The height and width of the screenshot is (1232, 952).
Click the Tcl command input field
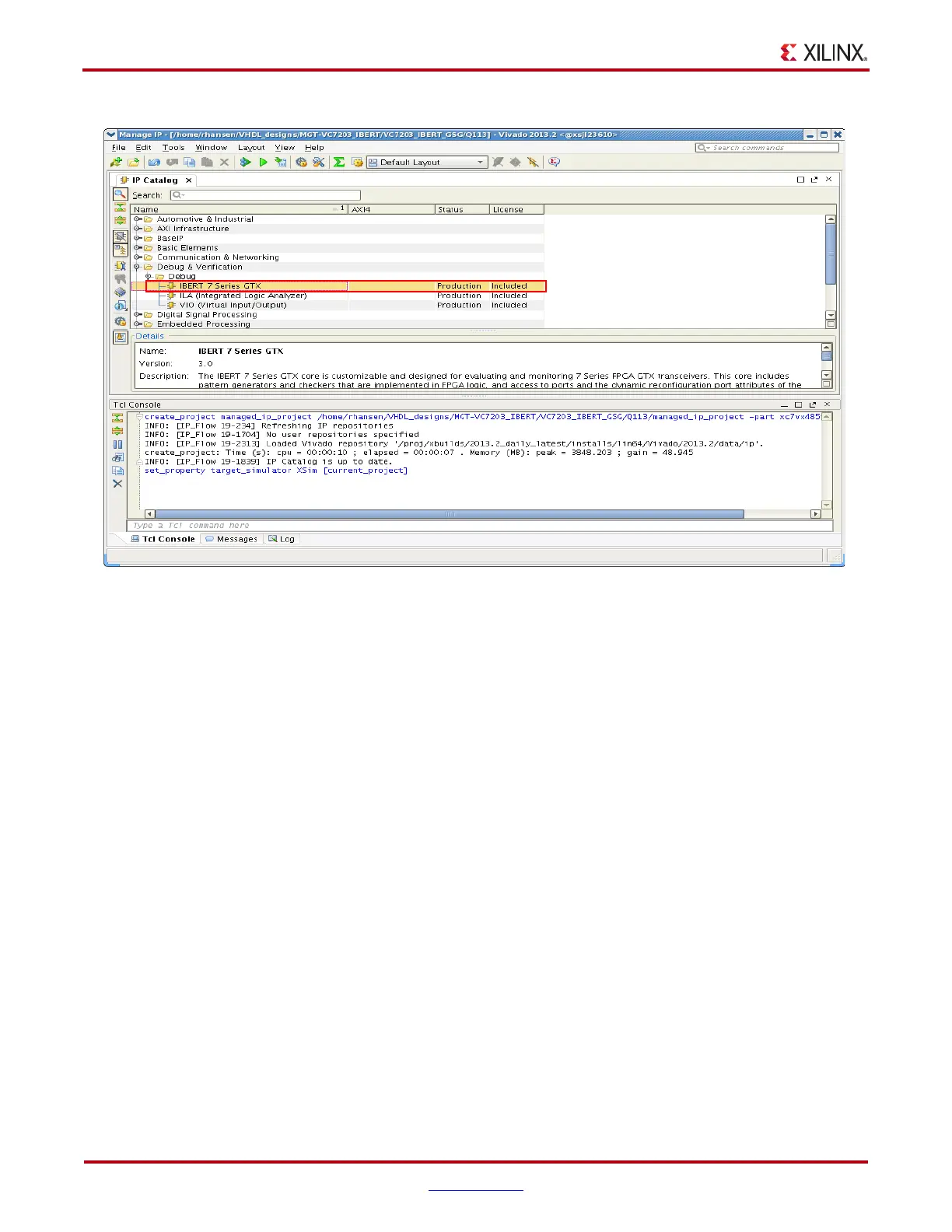(479, 526)
